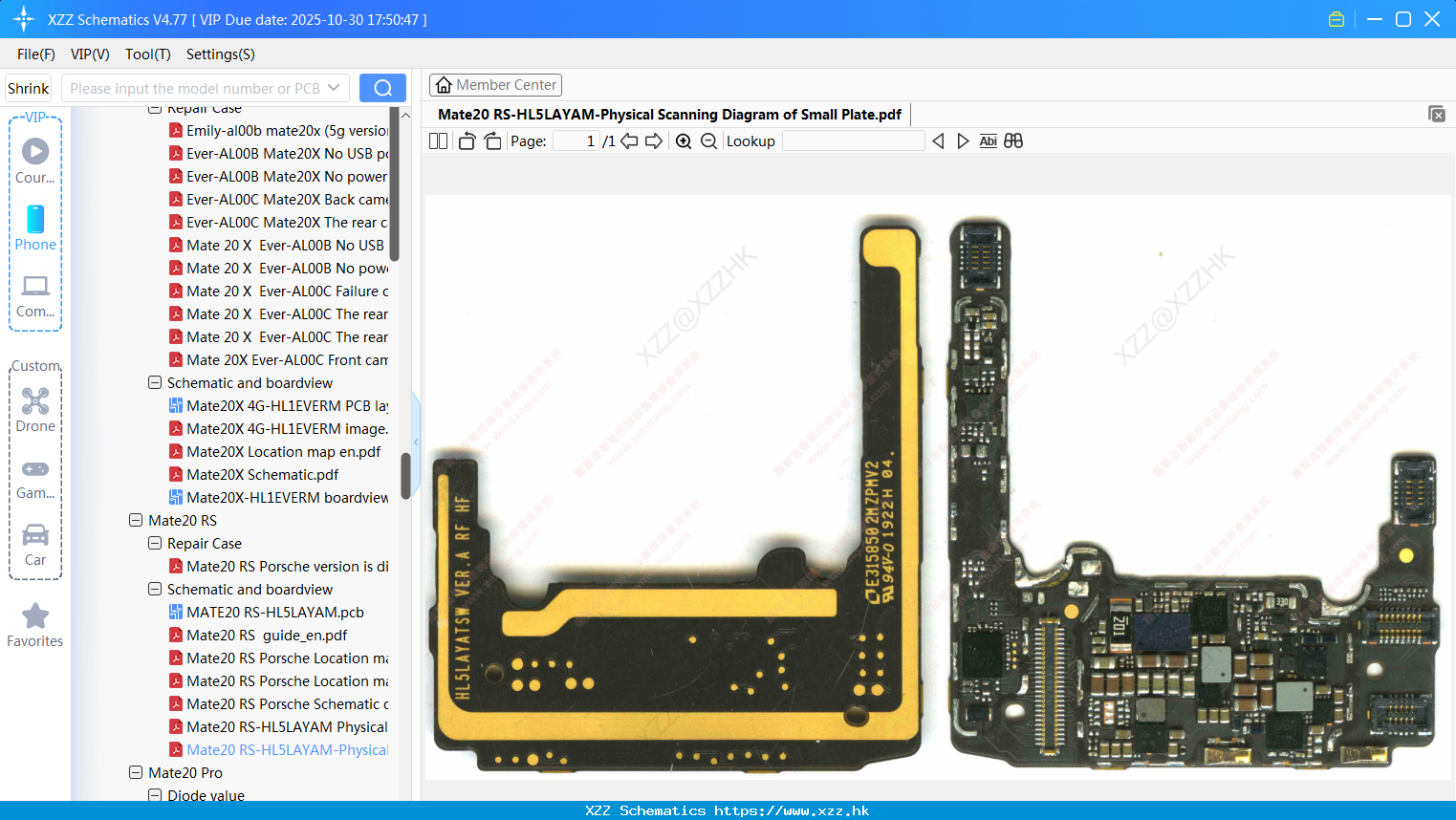Screen dimensions: 1456x820
Task: Open the Car category
Action: [x=35, y=534]
